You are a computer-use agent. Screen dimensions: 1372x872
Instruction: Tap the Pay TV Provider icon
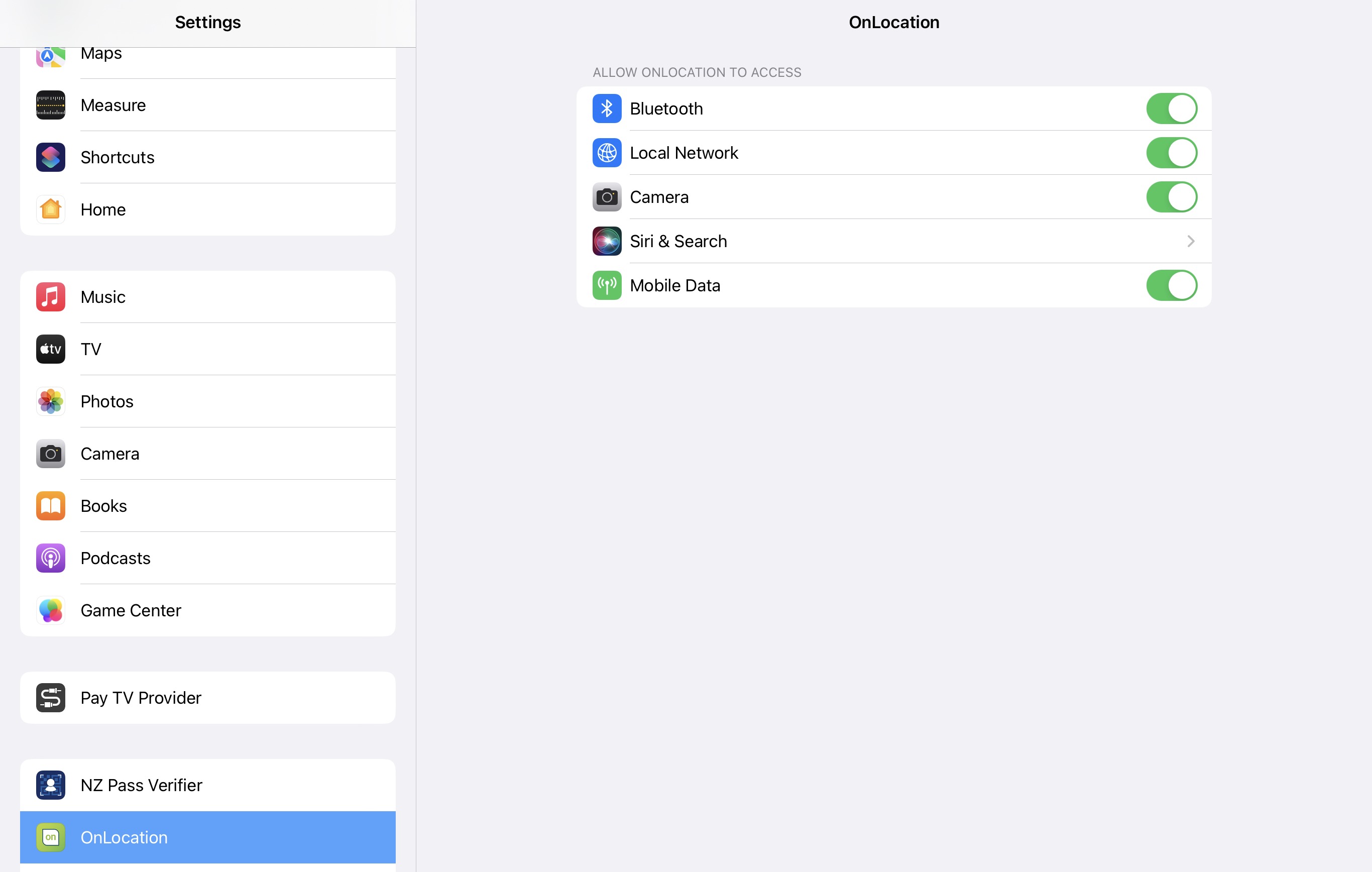pyautogui.click(x=51, y=698)
